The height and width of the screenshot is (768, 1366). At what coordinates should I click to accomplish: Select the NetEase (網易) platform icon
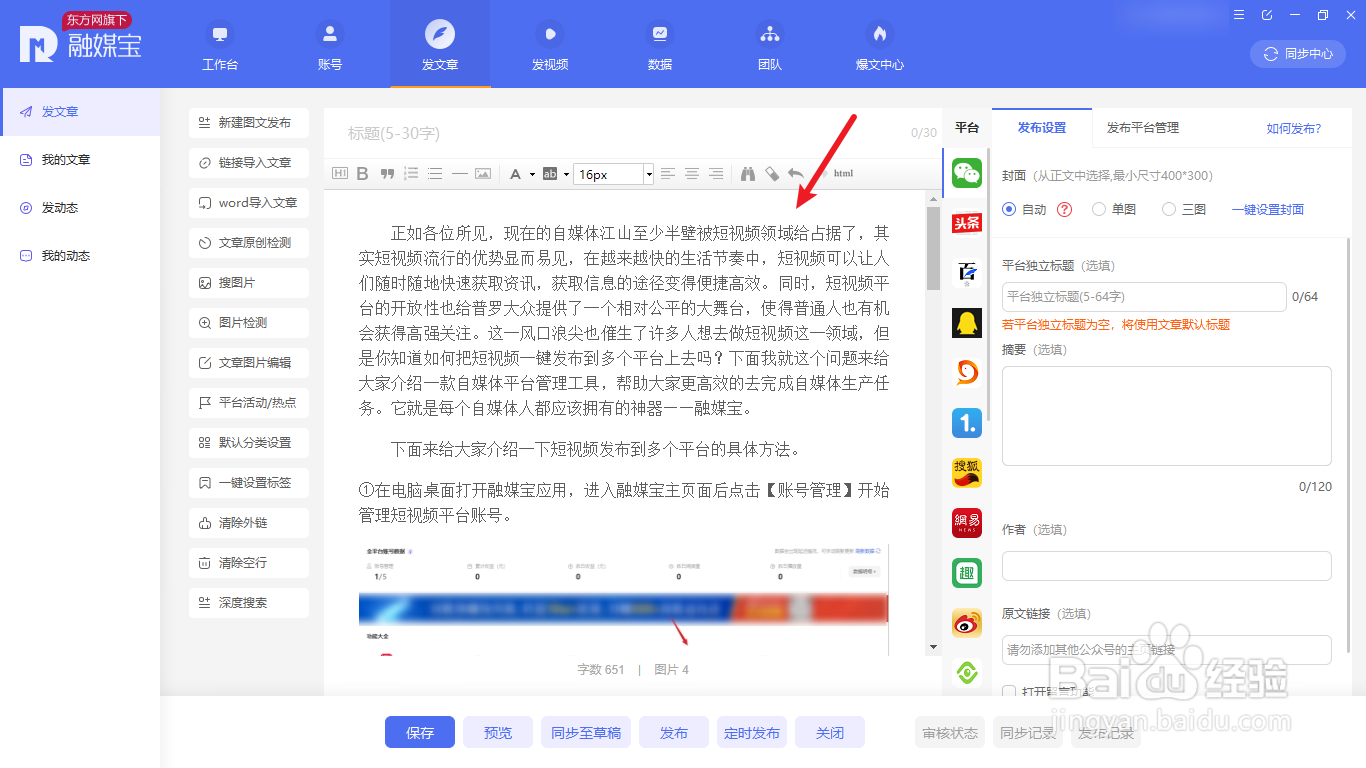[x=967, y=523]
